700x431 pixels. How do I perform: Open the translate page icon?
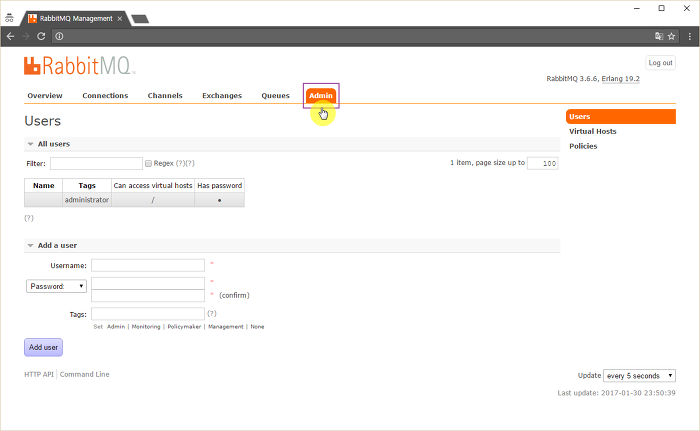click(x=658, y=36)
